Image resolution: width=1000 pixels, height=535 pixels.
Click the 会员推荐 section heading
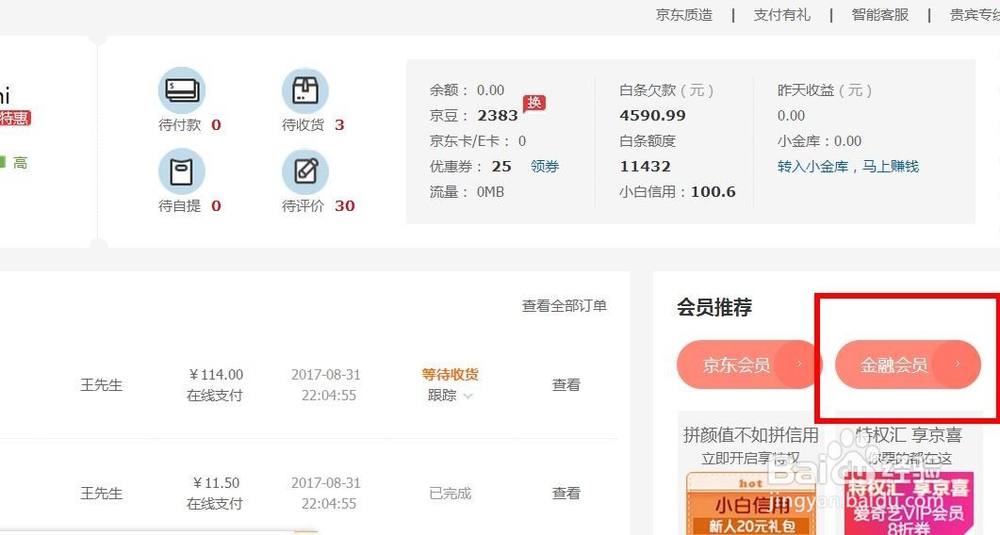[x=714, y=307]
